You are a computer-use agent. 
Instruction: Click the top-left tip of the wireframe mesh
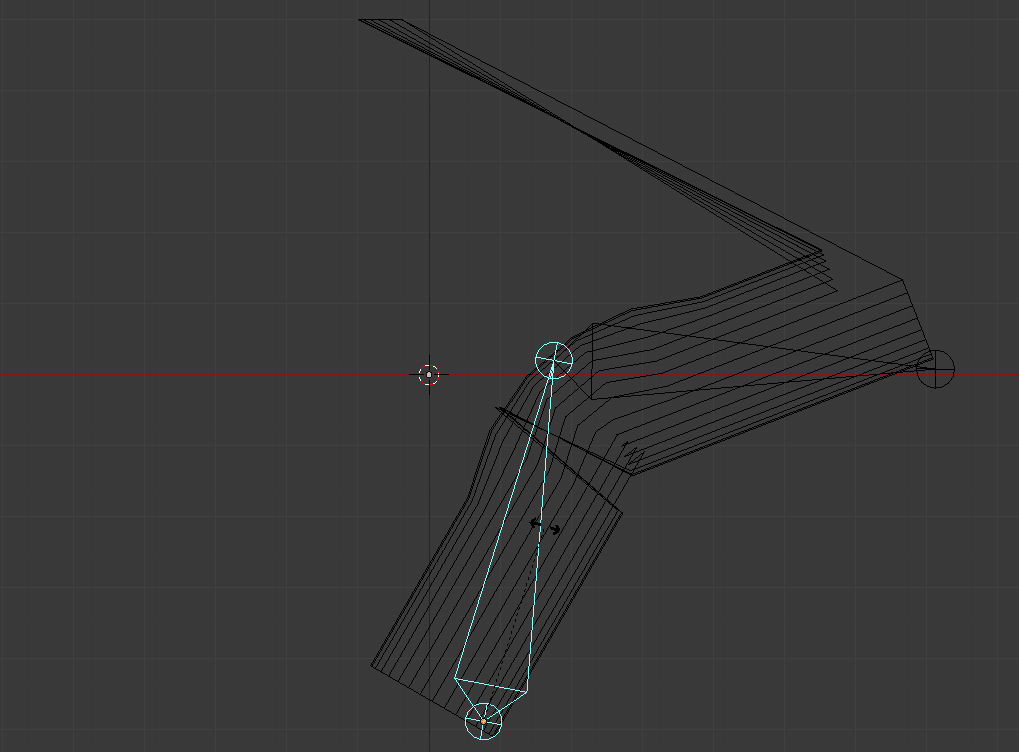pyautogui.click(x=361, y=20)
